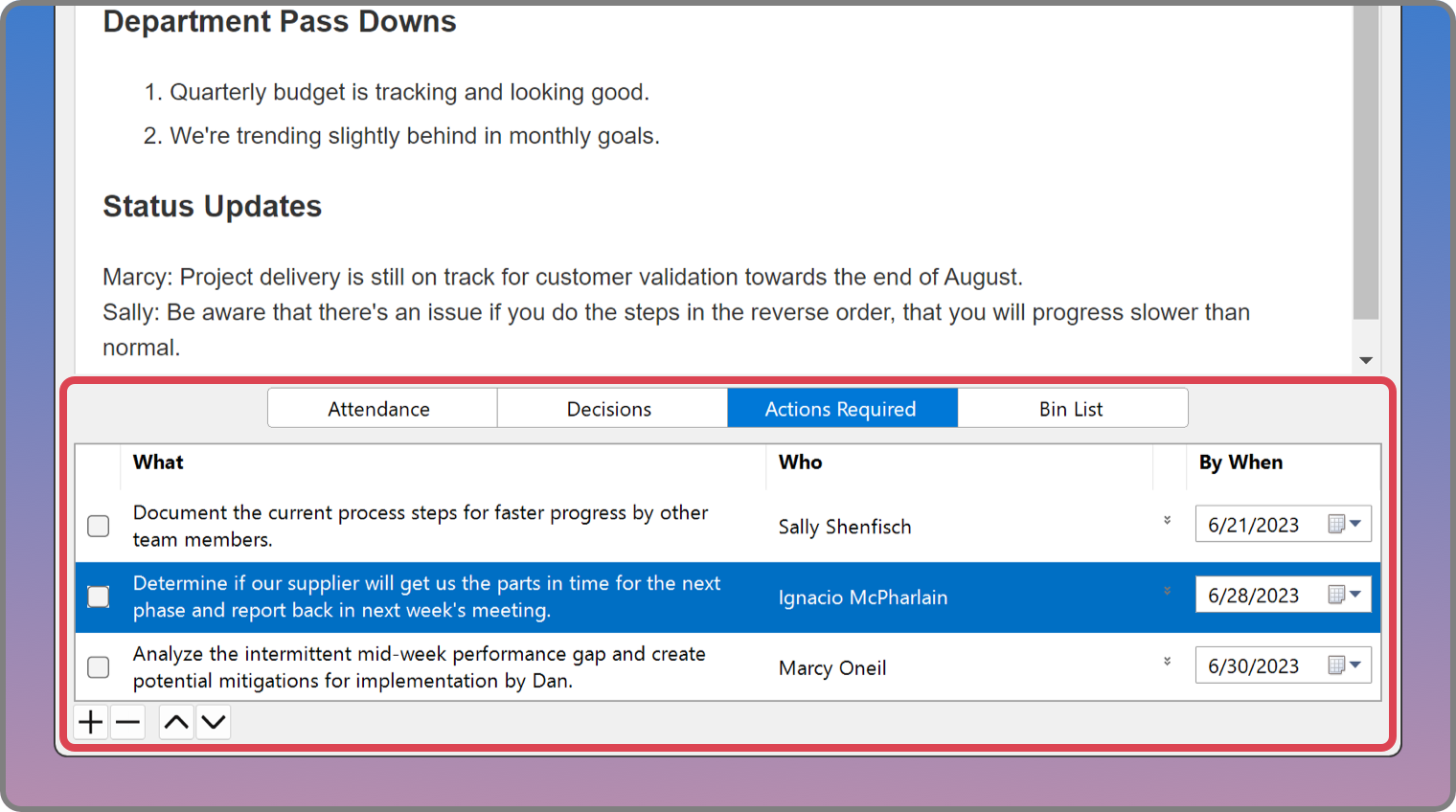The width and height of the screenshot is (1456, 812).
Task: Expand the Who dropdown for Ignacio McPharlain
Action: pos(1167,592)
